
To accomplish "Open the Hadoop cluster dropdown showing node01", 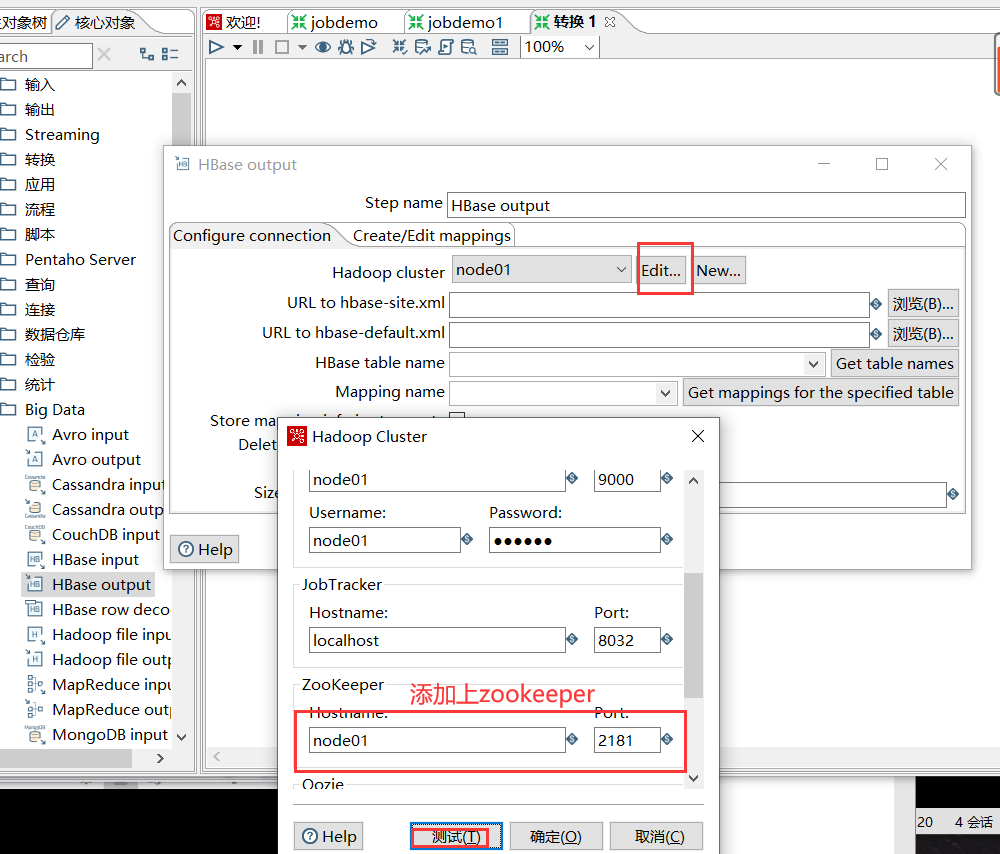I will 541,269.
